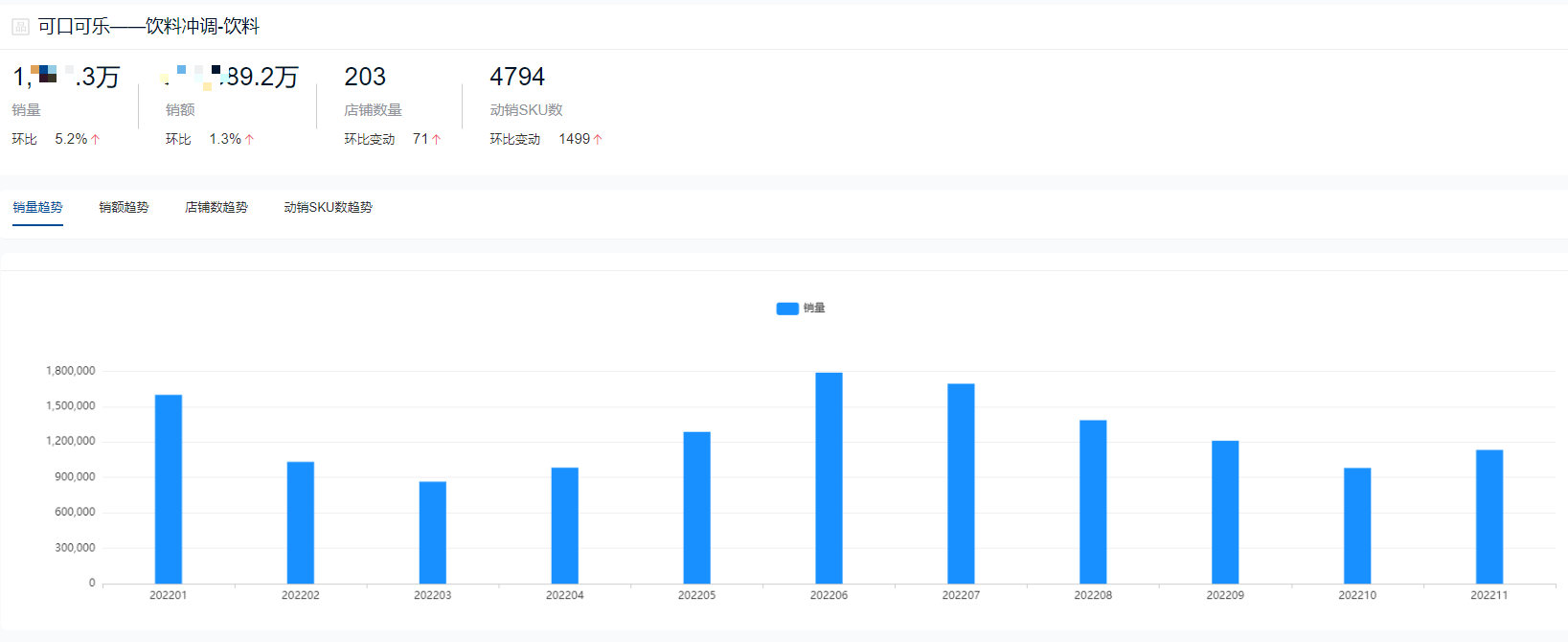Click the 可口可乐——饮料冲调-饮料 heading
This screenshot has height=642, width=1568.
point(148,27)
